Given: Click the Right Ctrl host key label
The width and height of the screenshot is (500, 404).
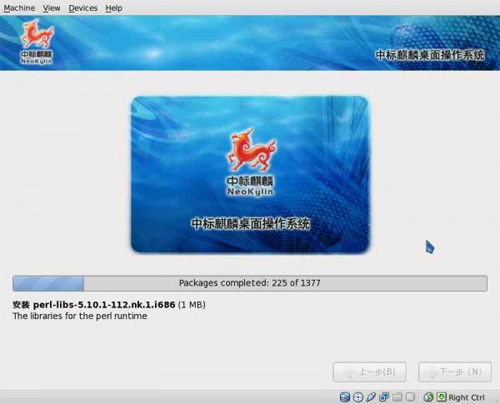Looking at the screenshot, I should (x=466, y=397).
